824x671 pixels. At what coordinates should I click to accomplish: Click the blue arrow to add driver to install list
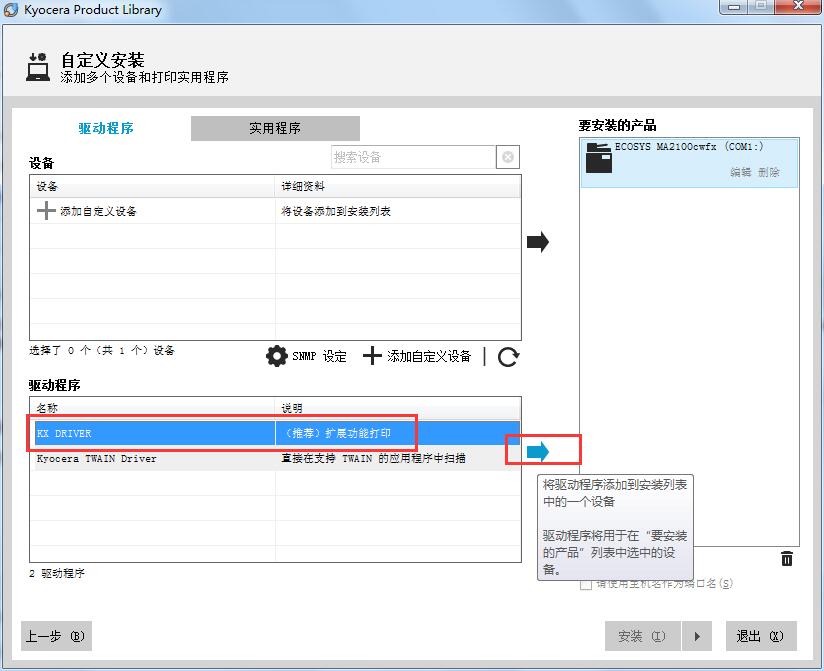pos(538,451)
